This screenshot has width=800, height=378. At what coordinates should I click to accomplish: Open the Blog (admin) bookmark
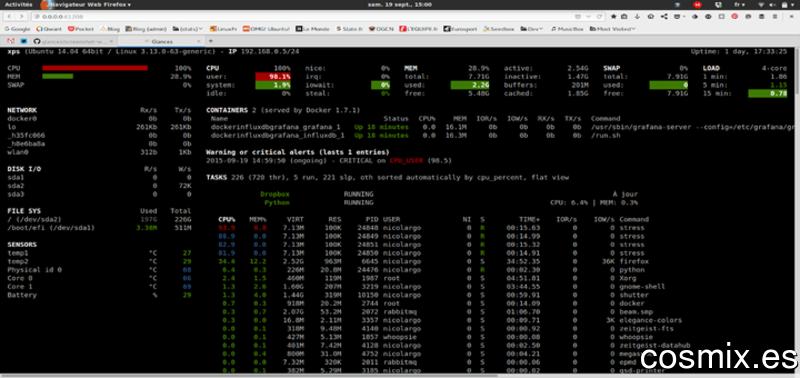146,29
